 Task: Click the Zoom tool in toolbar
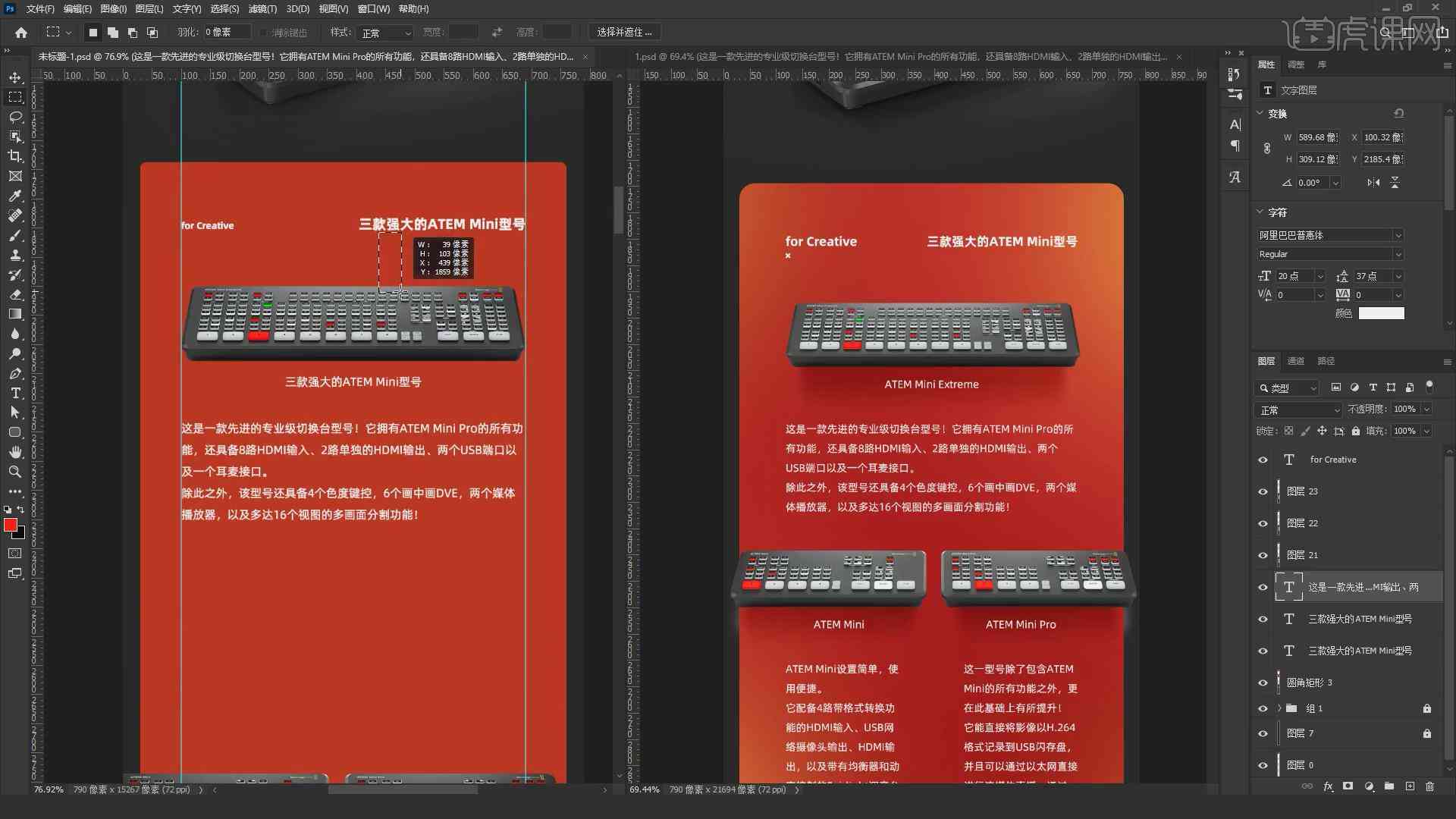[x=14, y=470]
